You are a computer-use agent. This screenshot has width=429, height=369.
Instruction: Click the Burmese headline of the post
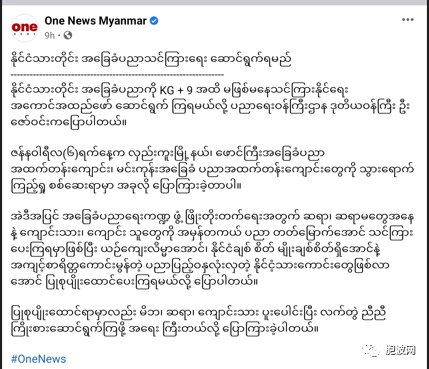tap(151, 60)
